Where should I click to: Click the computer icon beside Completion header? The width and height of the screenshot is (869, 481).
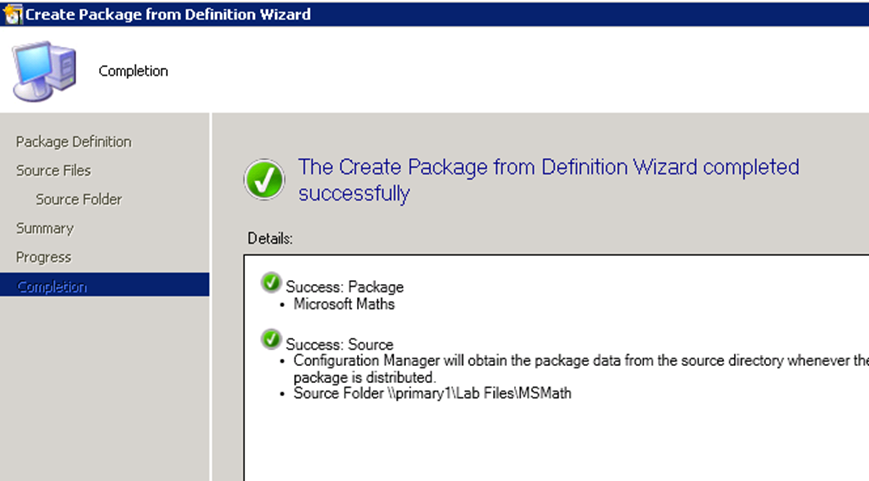click(44, 71)
